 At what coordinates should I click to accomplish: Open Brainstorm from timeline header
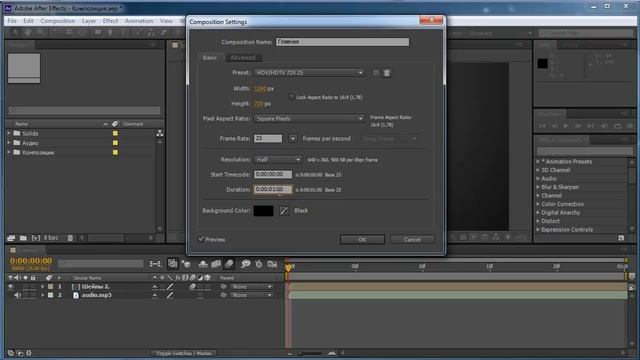[245, 264]
